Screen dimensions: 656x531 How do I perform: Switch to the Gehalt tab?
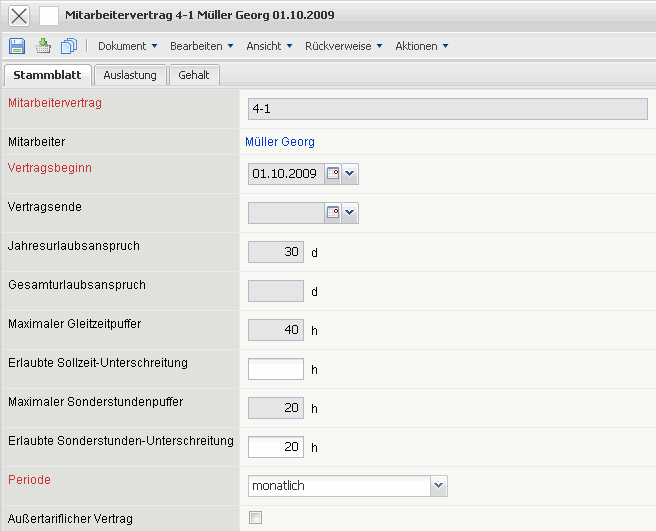pyautogui.click(x=194, y=76)
